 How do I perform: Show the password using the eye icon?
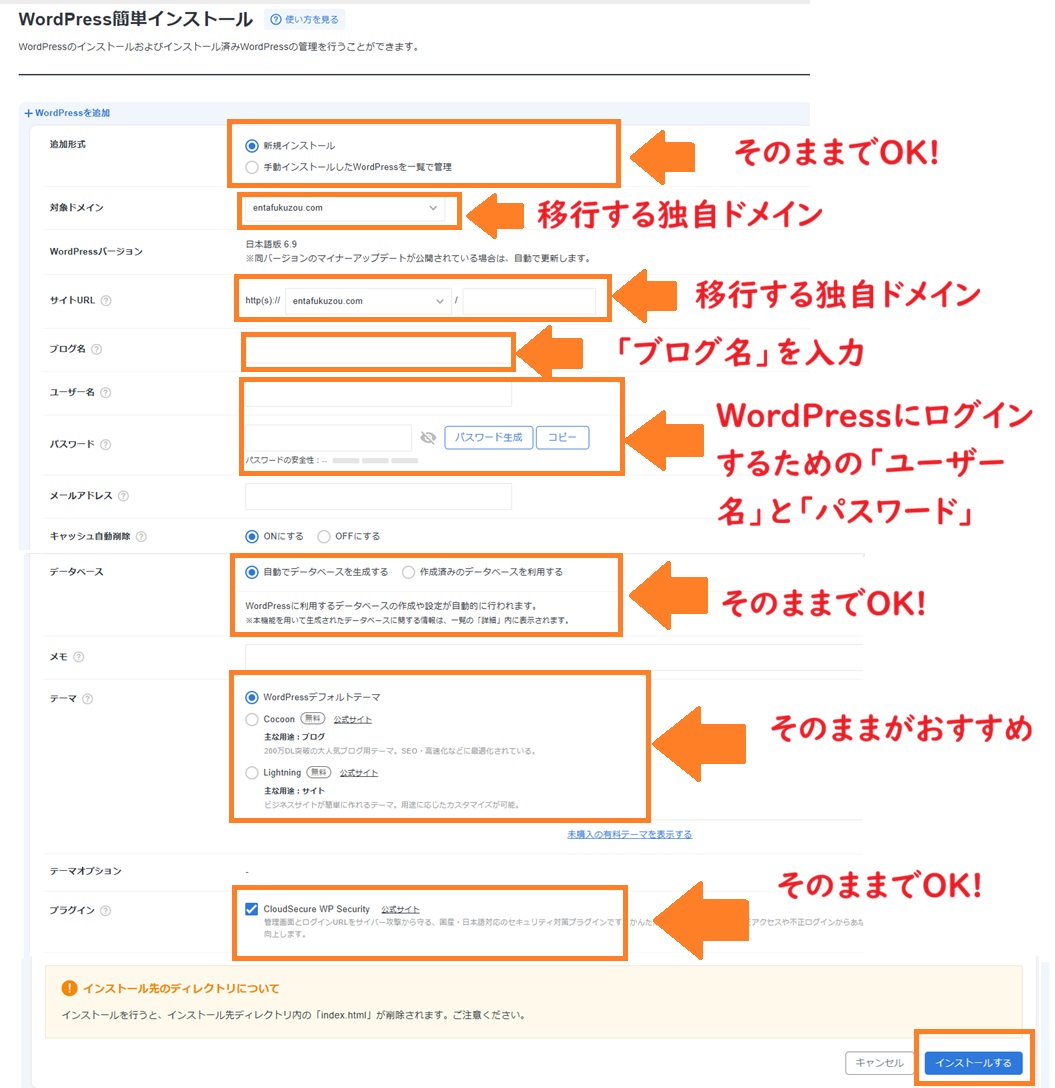(429, 437)
